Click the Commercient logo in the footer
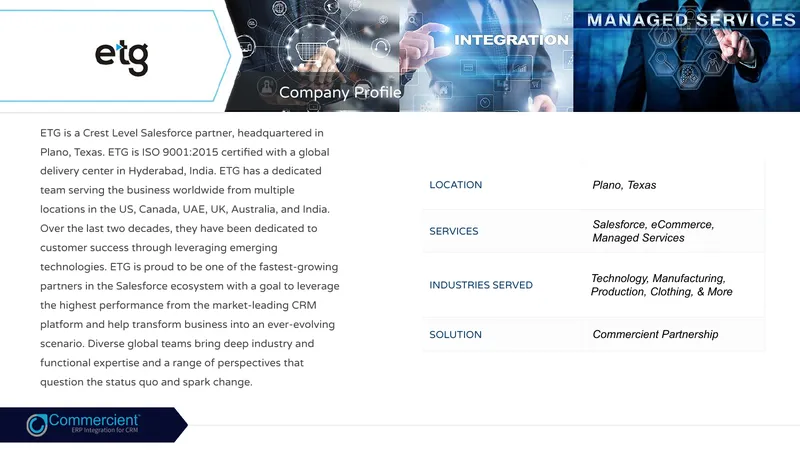The height and width of the screenshot is (450, 800). tap(83, 424)
